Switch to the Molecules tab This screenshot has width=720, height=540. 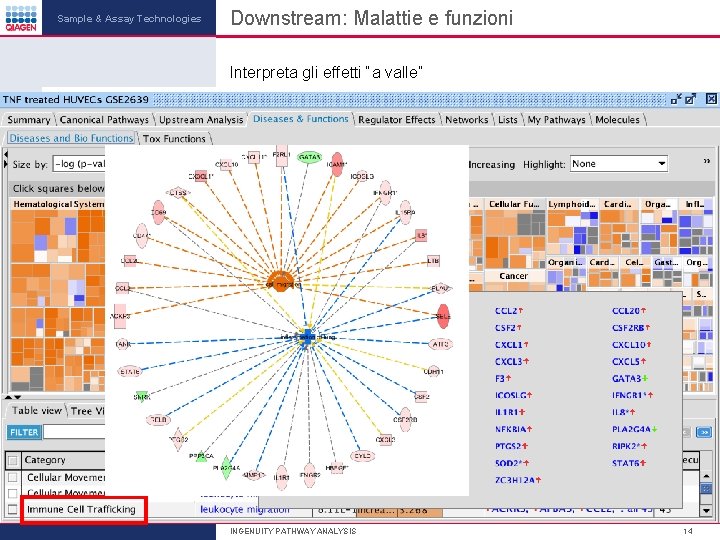(618, 120)
